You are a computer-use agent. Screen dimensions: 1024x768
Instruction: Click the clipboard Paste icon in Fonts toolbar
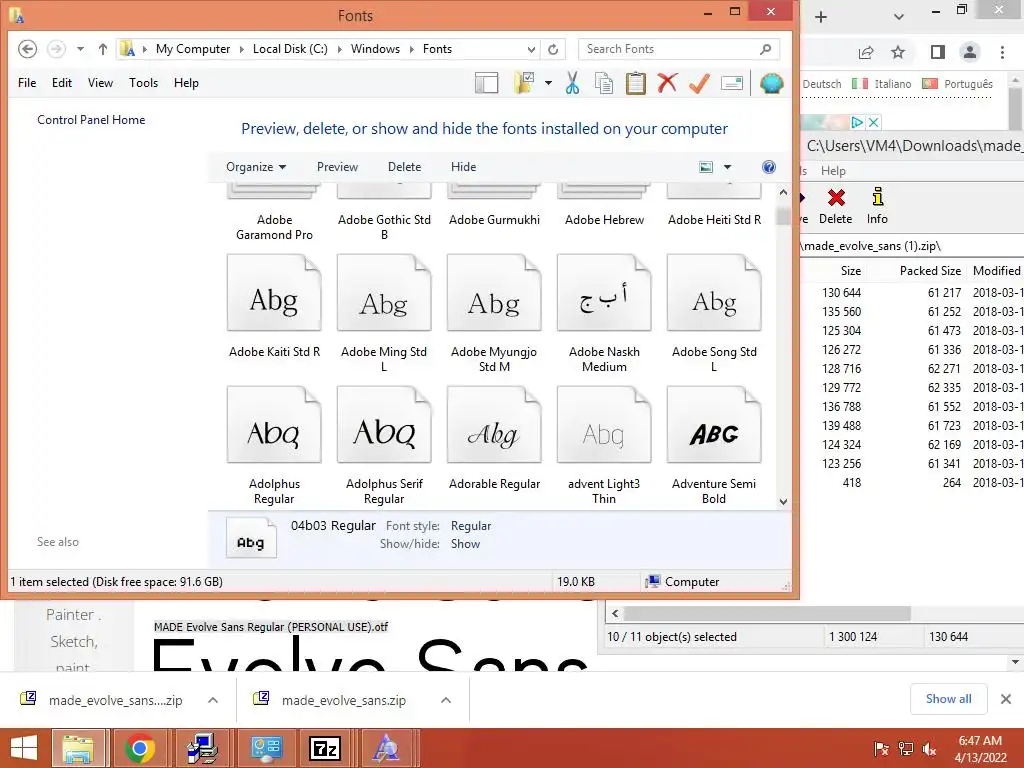point(635,83)
